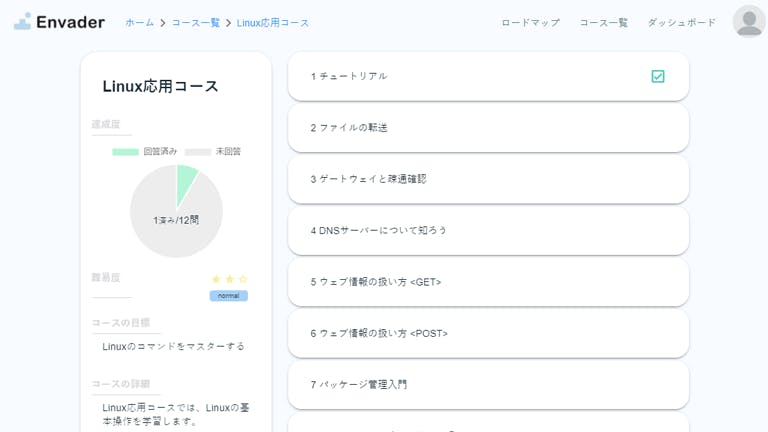Viewport: 768px width, 432px height.
Task: Click the 未回答 legend label
Action: (228, 151)
